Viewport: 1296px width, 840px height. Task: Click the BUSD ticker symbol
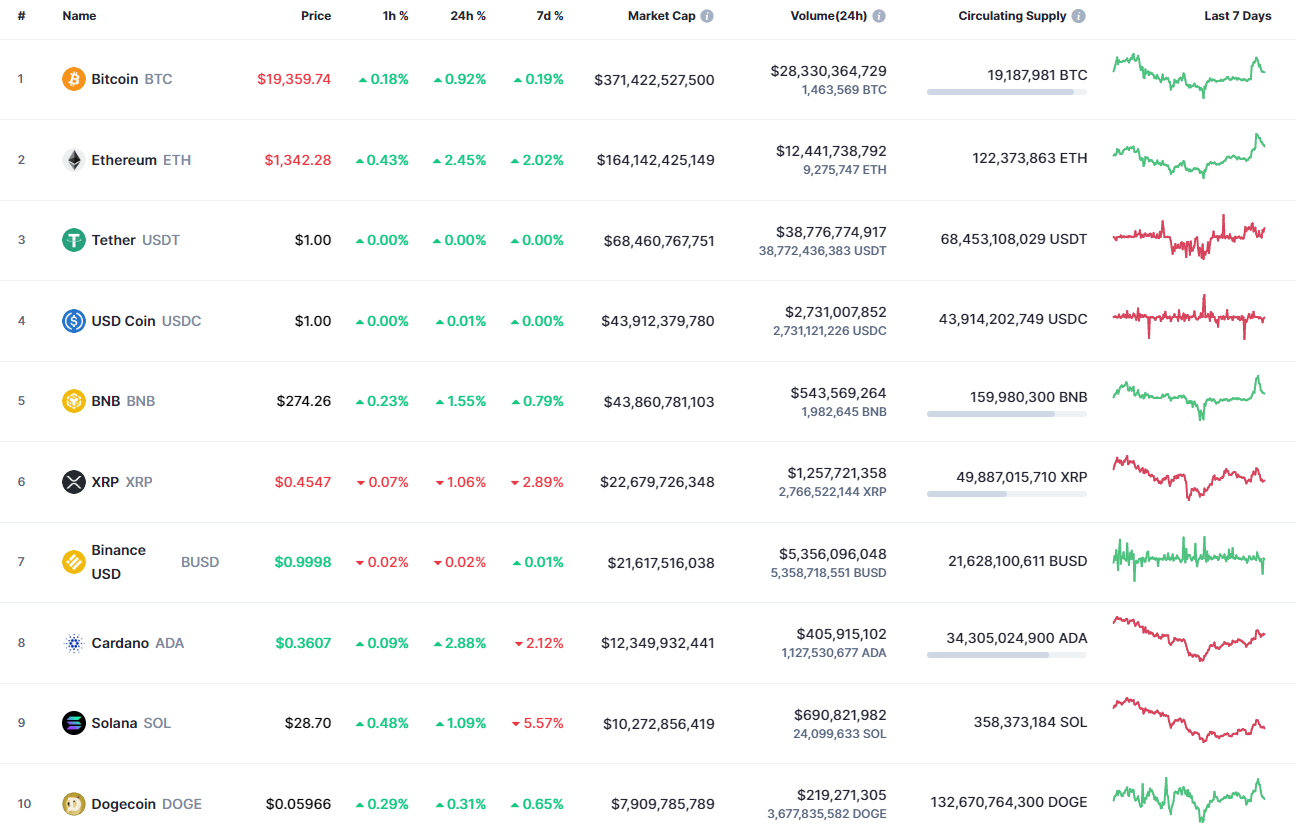(x=200, y=562)
